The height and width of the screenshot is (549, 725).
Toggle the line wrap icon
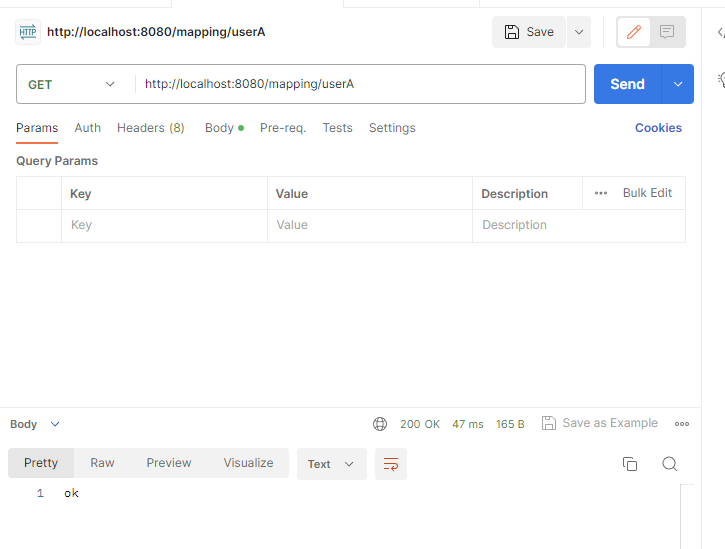[391, 464]
